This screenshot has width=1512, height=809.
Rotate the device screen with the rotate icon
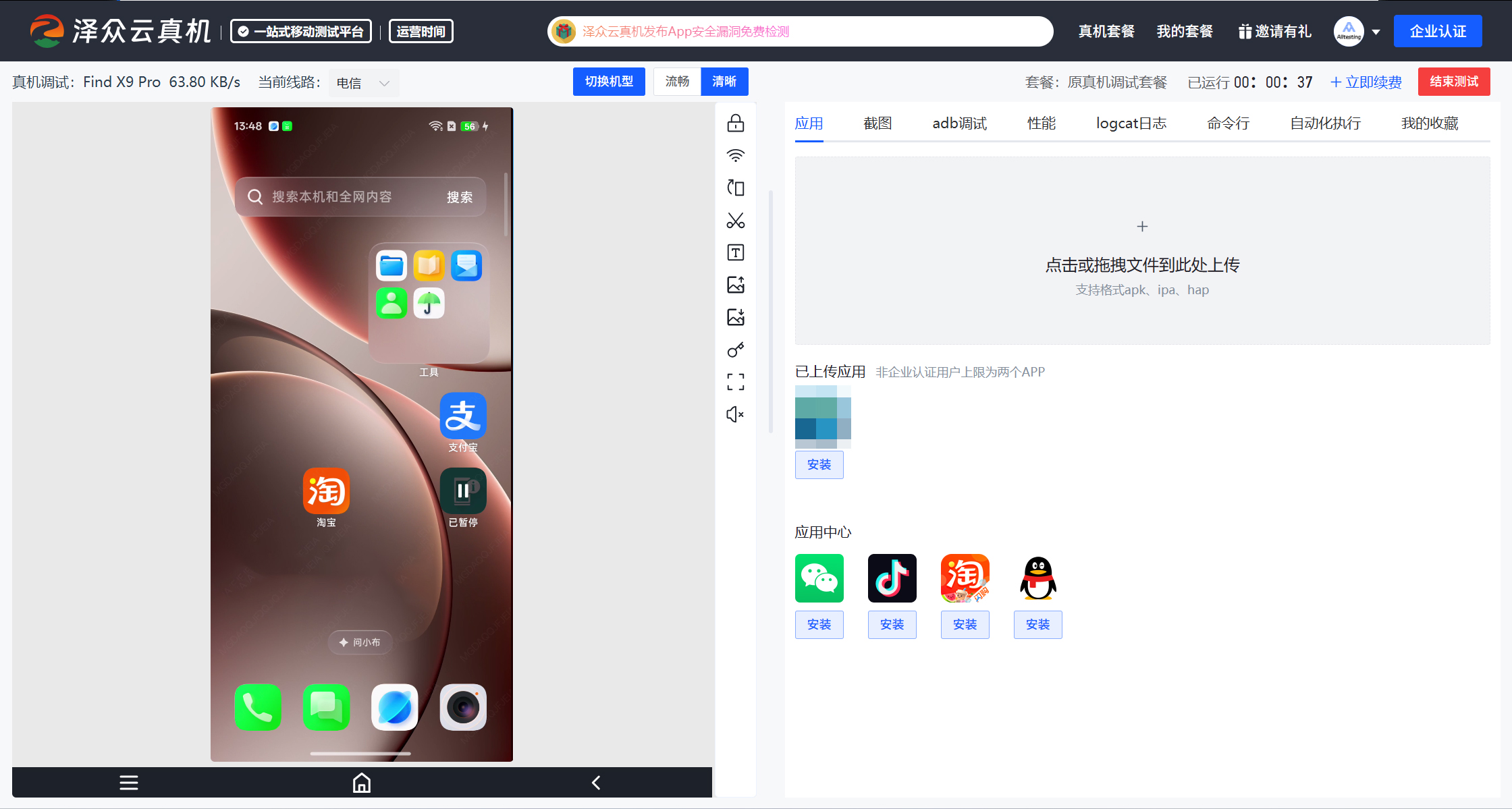click(736, 188)
